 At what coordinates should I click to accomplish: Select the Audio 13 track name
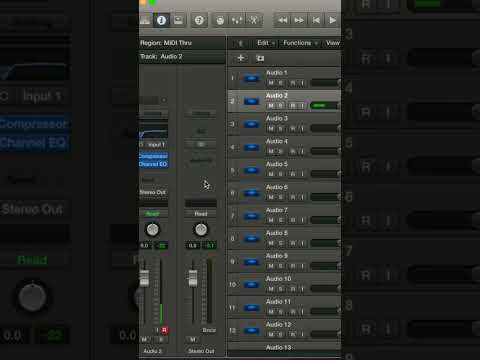click(278, 347)
